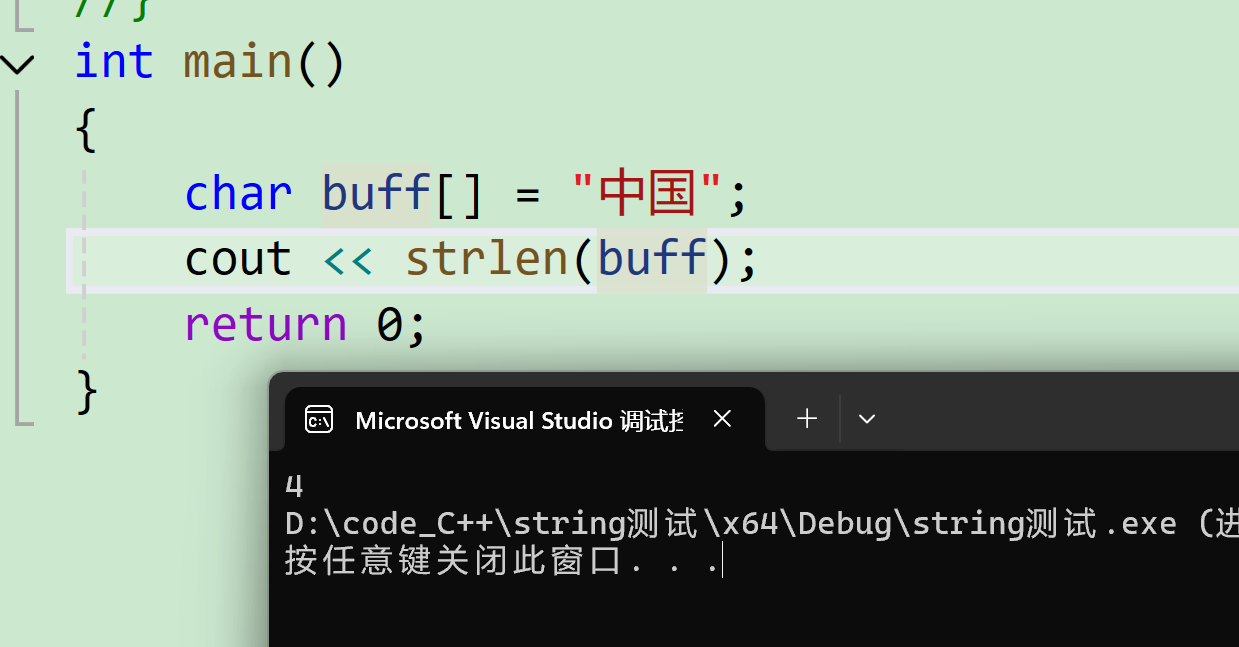Open a new terminal tab with plus icon
Screen dimensions: 1239x647
pyautogui.click(x=807, y=419)
